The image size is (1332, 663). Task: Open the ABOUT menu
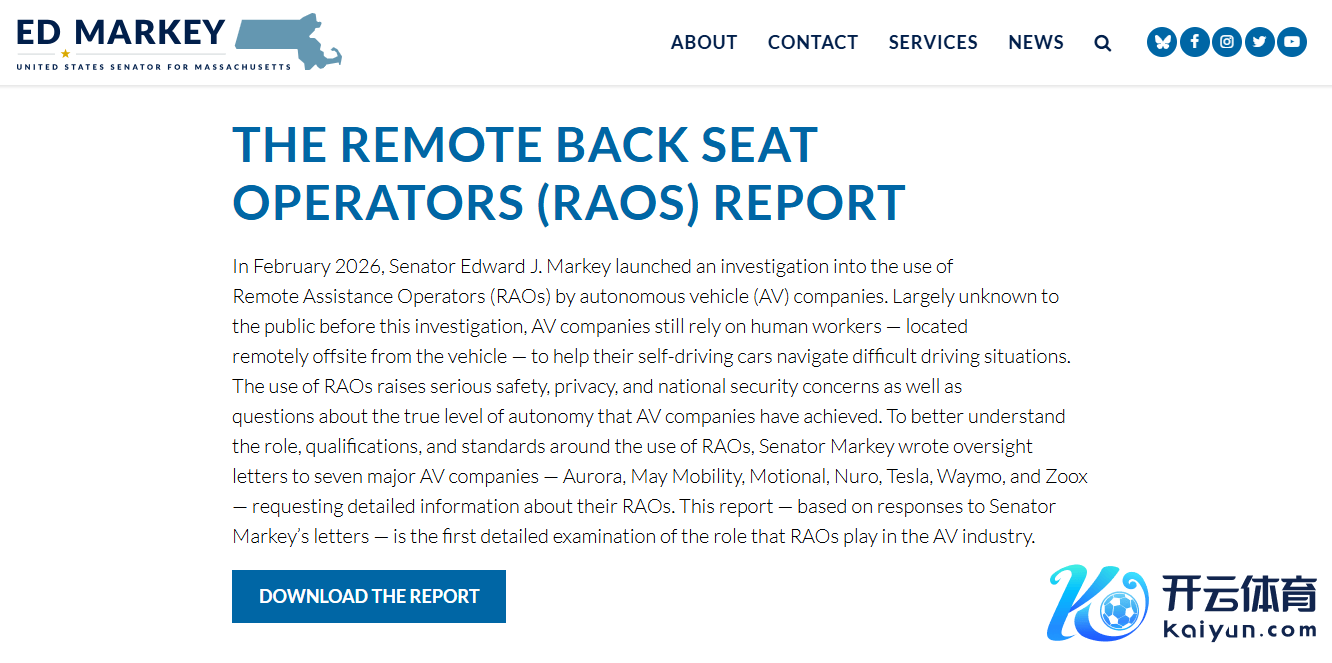[x=704, y=42]
